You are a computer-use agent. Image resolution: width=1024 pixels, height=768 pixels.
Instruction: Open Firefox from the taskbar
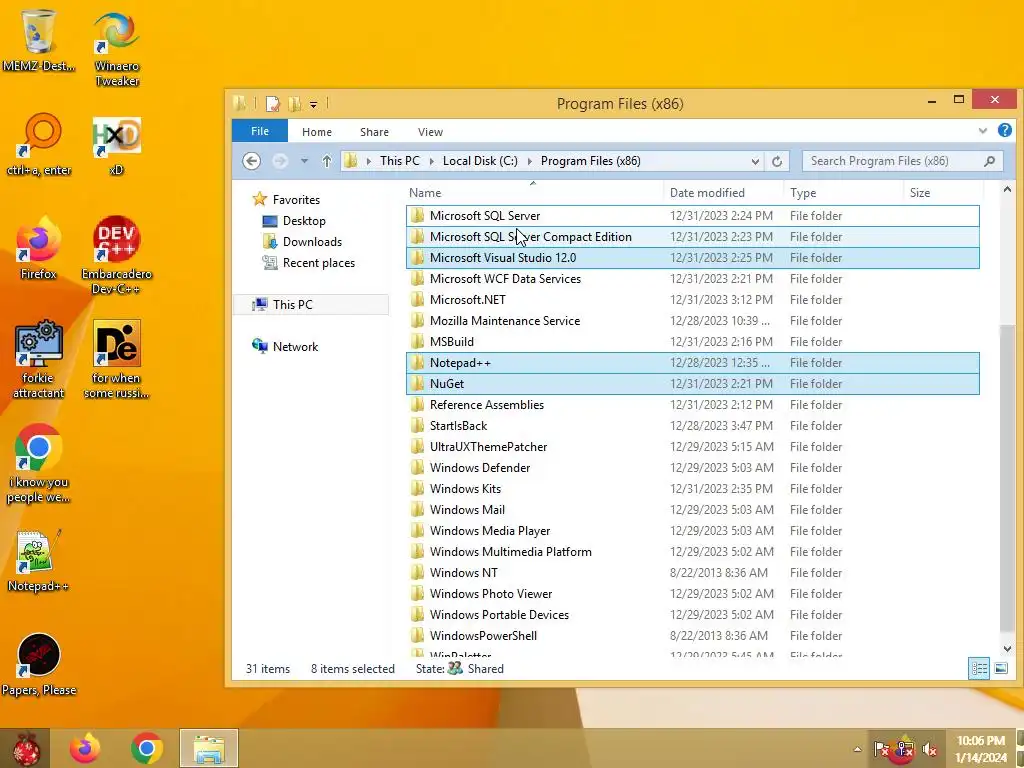click(x=85, y=748)
